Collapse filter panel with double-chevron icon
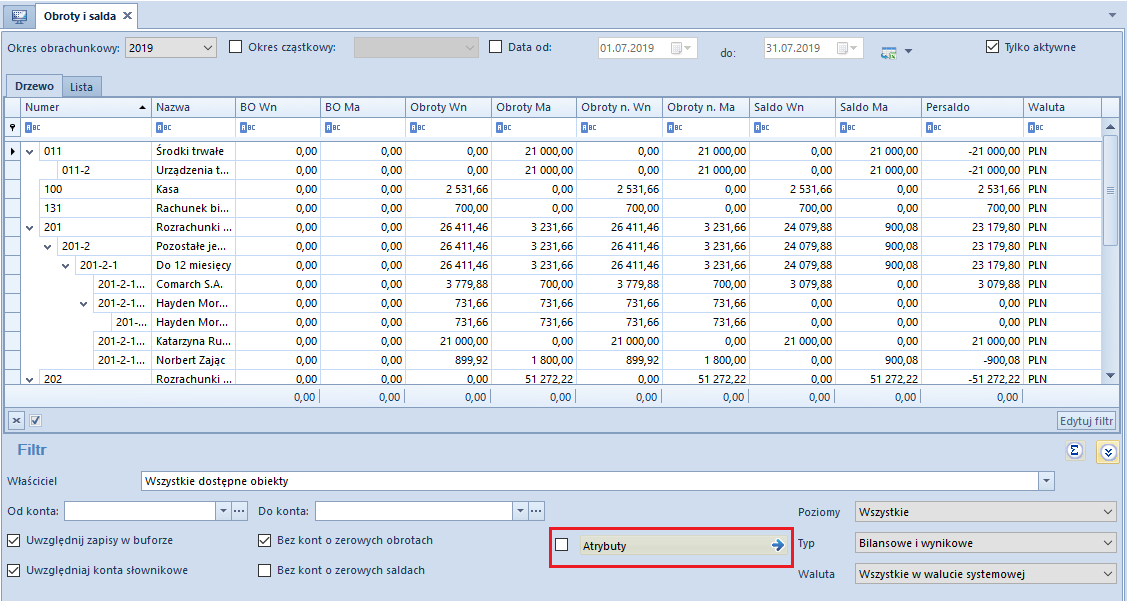The height and width of the screenshot is (602, 1127). pyautogui.click(x=1108, y=452)
